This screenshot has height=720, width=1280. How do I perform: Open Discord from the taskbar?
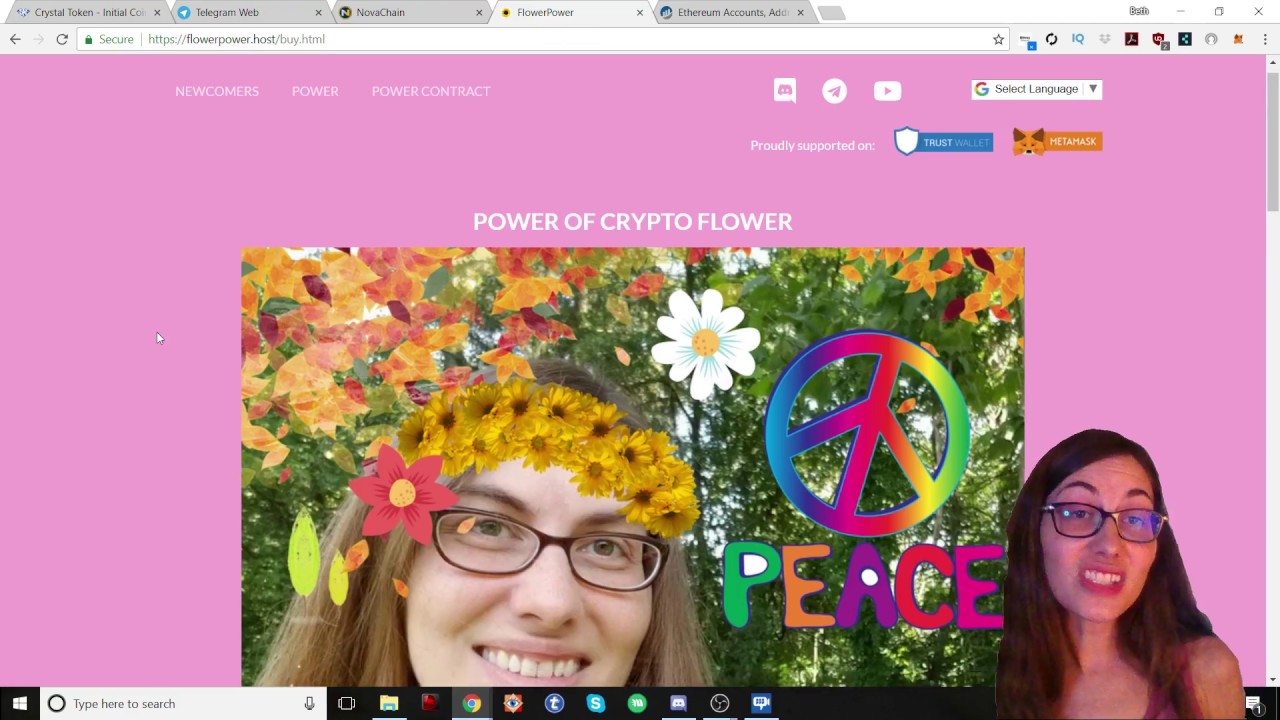(678, 704)
